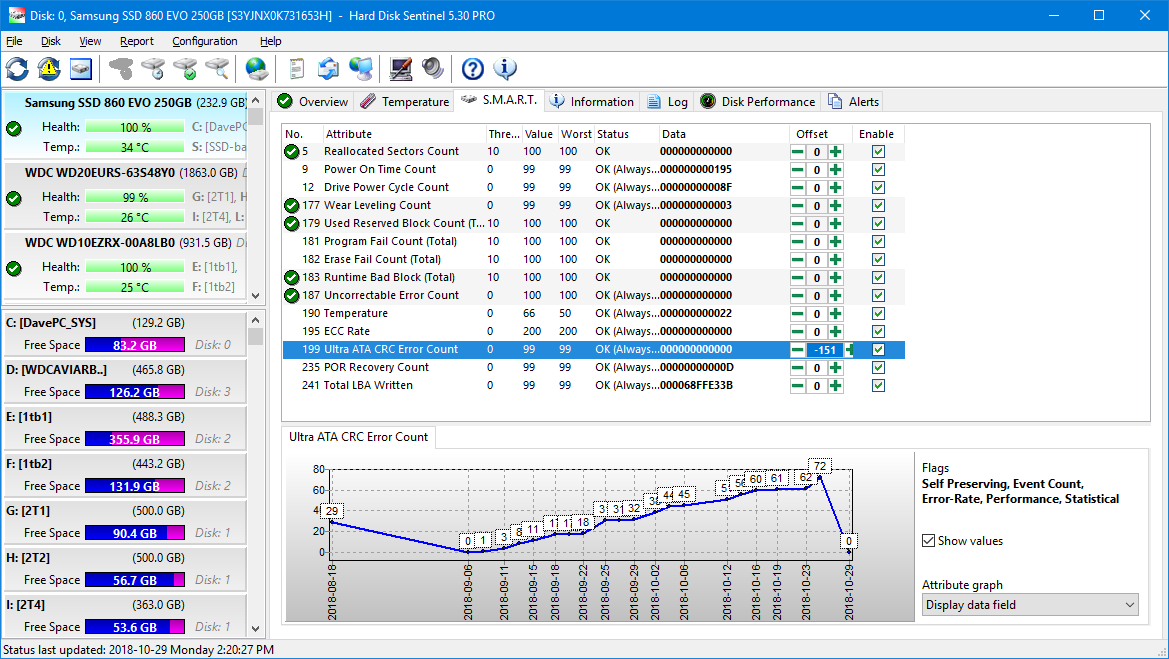Toggle Enable checkbox for Temperature attribute
The image size is (1169, 659).
(878, 314)
